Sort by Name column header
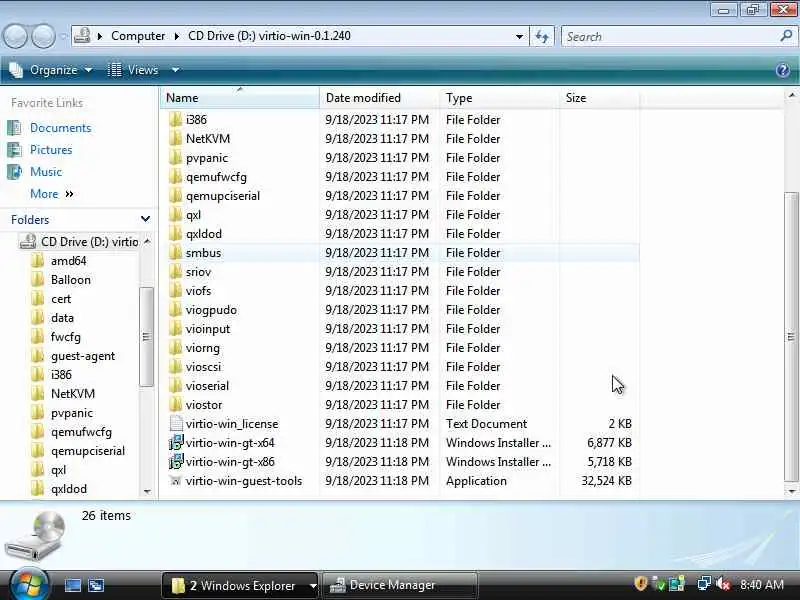800x600 pixels. coord(240,98)
